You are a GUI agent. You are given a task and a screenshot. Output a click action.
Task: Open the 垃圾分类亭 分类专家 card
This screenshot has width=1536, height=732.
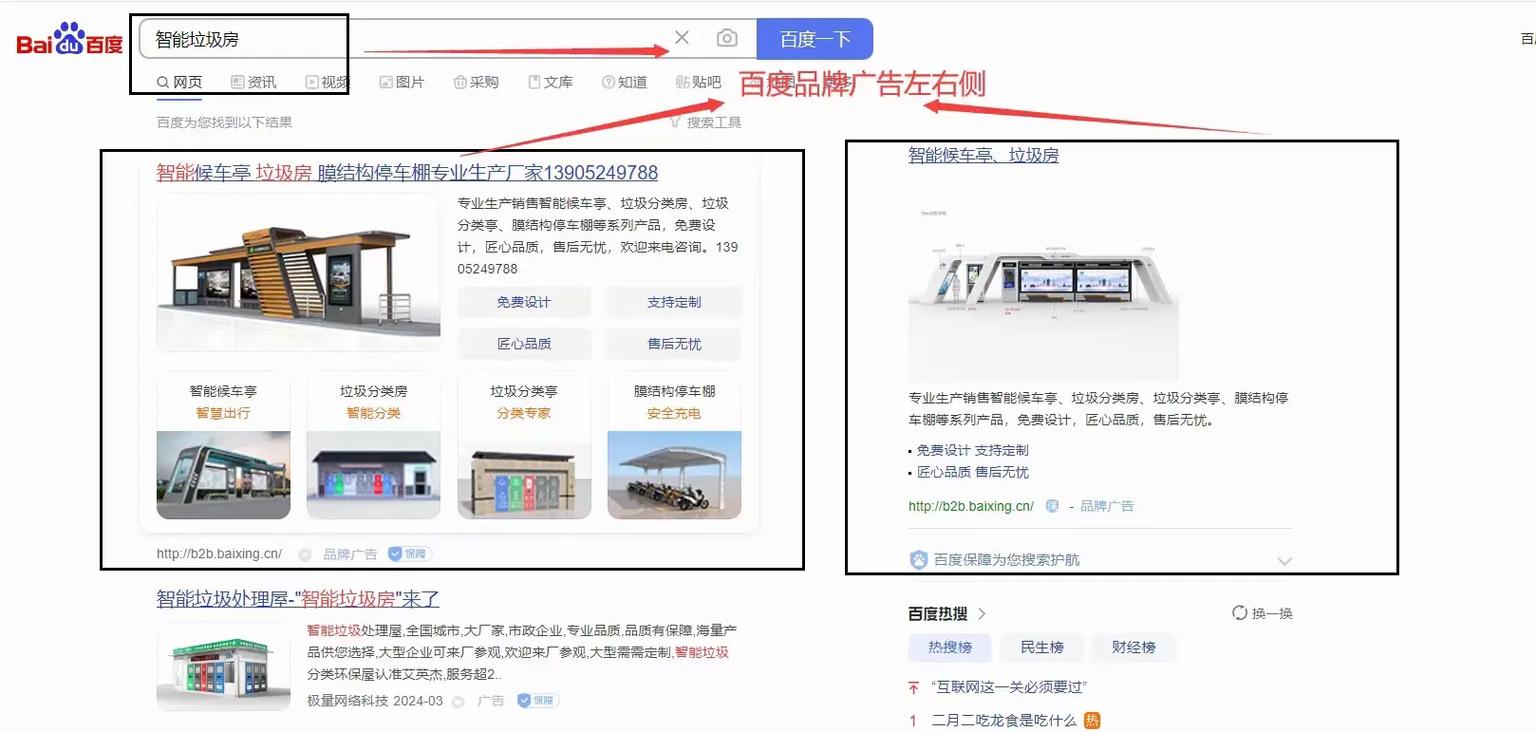pos(524,446)
